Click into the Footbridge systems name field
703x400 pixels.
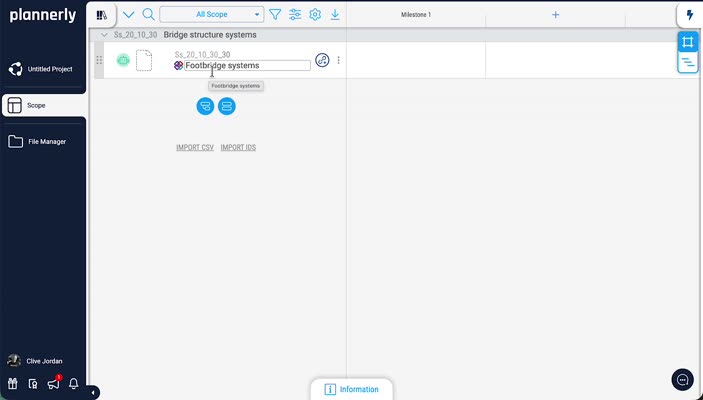[x=247, y=65]
